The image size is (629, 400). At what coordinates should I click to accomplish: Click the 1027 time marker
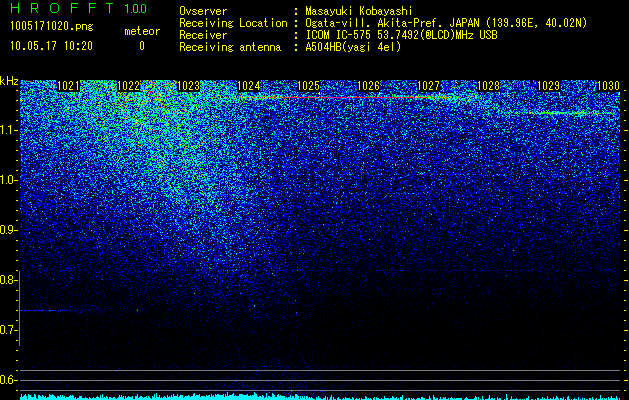pyautogui.click(x=428, y=86)
